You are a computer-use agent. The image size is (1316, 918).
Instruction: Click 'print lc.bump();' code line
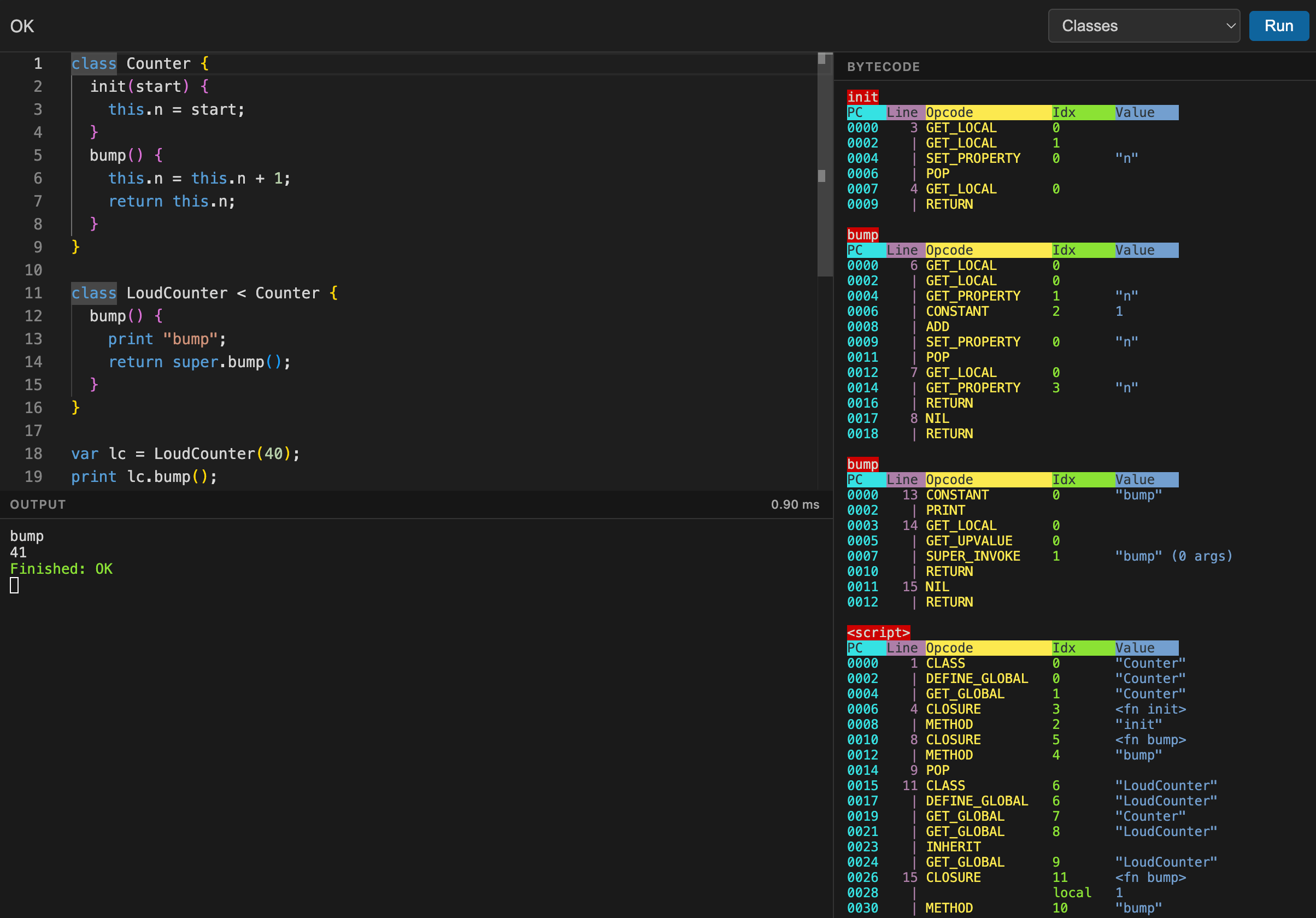tap(144, 477)
